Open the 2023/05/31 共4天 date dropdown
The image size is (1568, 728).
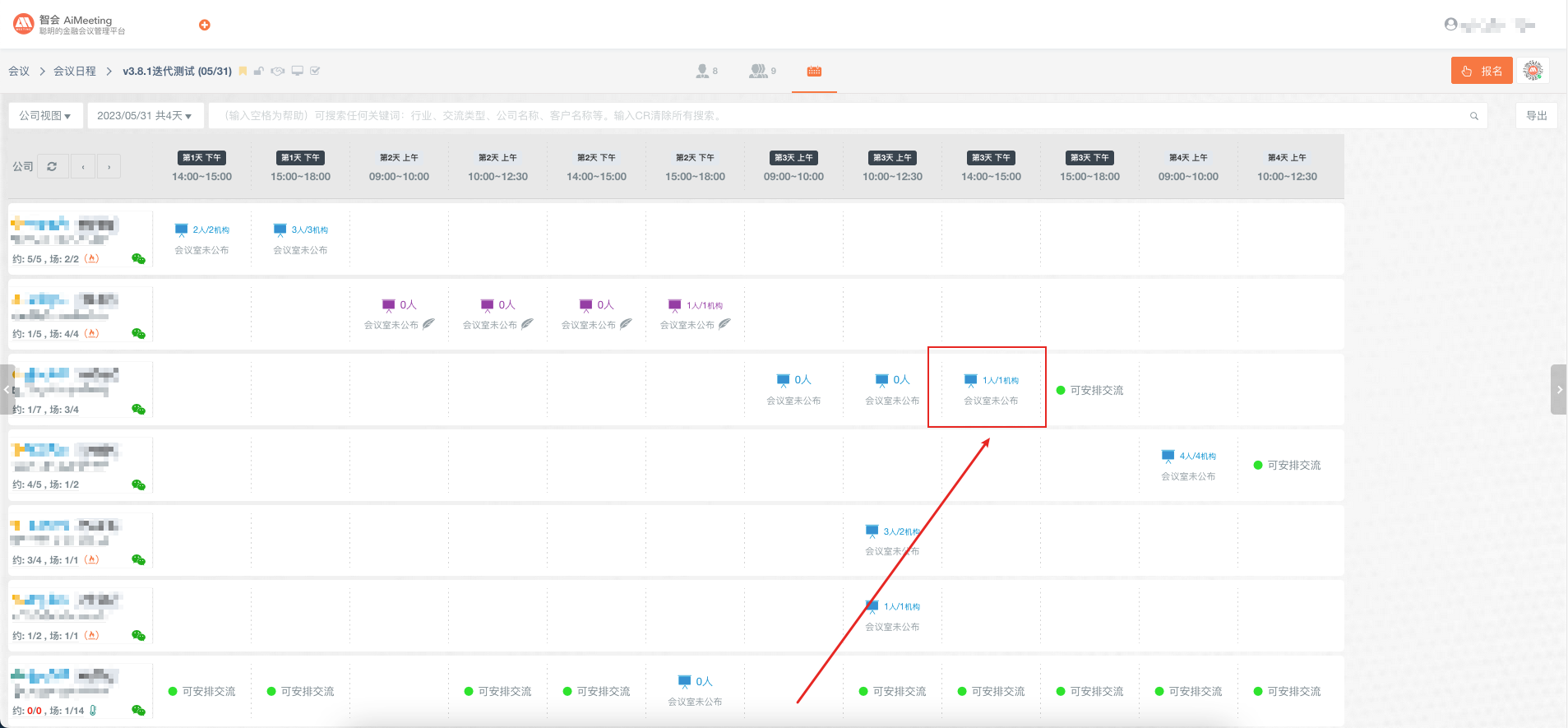(144, 116)
